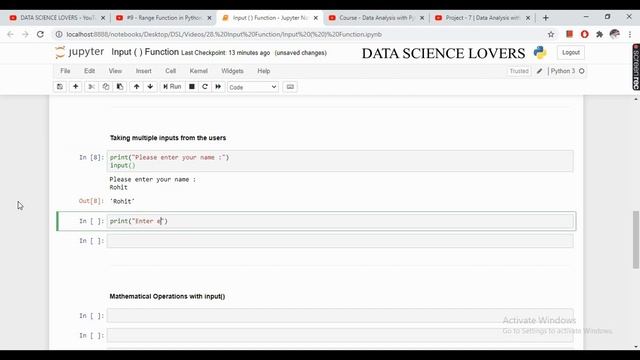Paste cells below icon
This screenshot has height=360, width=640.
(120, 87)
